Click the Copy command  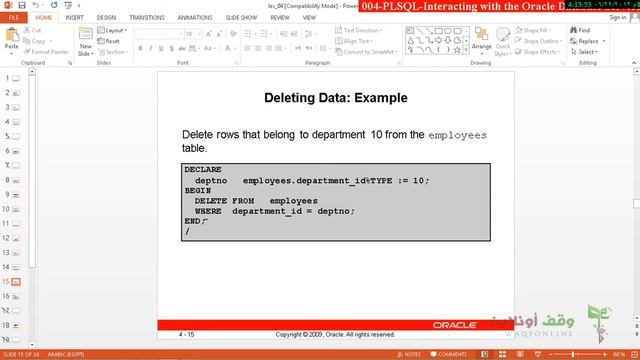35,41
